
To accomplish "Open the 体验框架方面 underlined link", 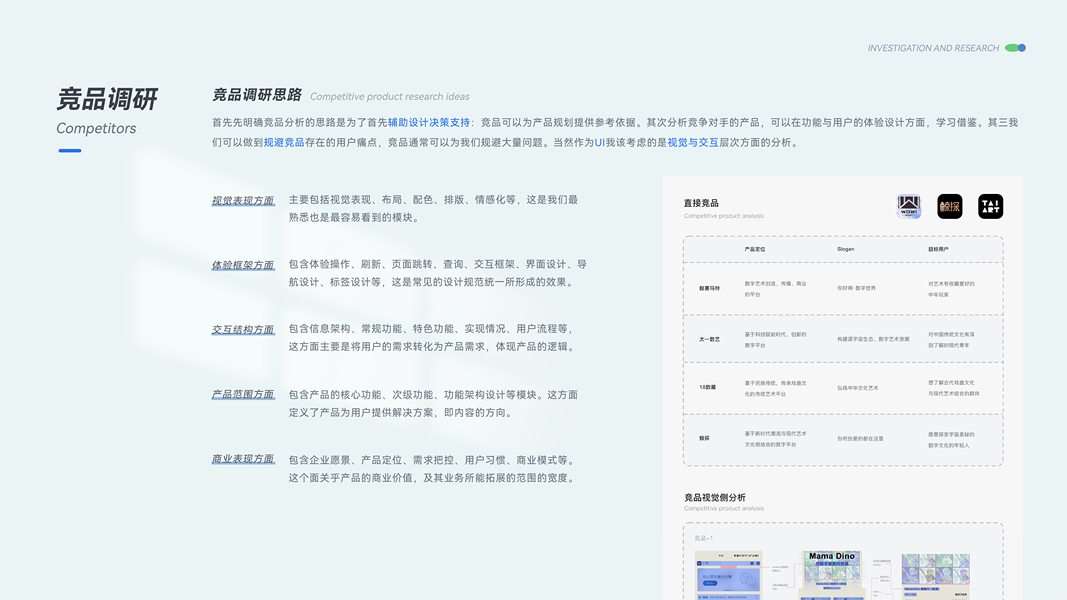I will [243, 265].
